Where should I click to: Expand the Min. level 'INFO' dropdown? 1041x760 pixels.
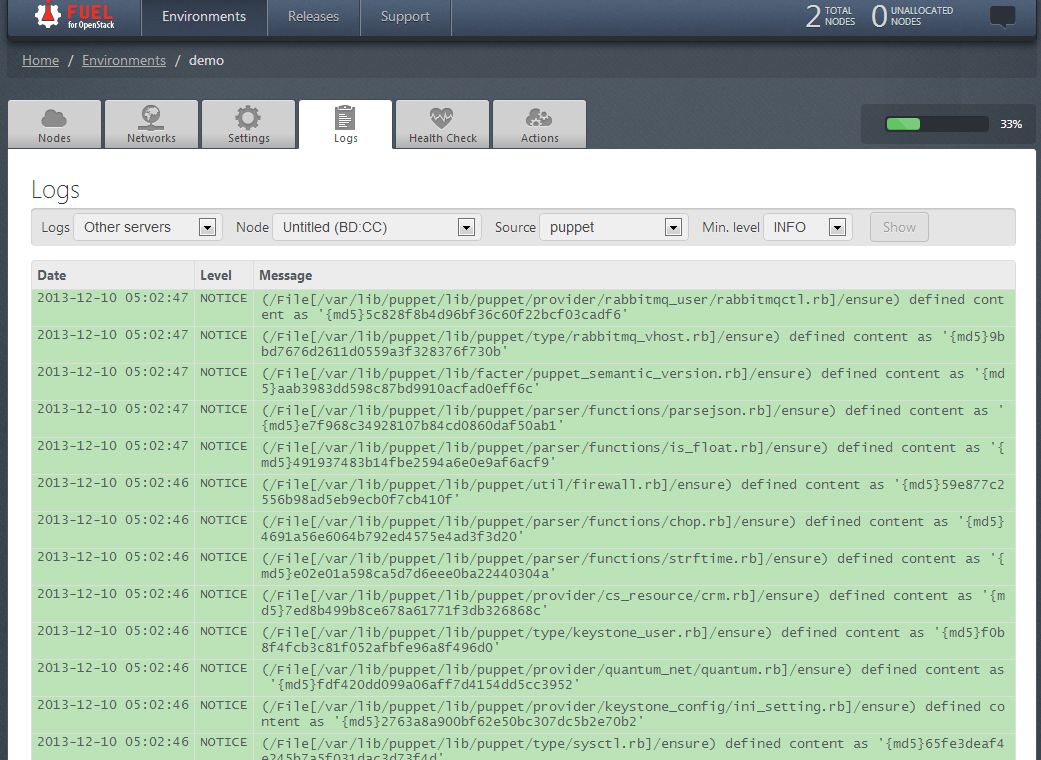click(x=808, y=227)
